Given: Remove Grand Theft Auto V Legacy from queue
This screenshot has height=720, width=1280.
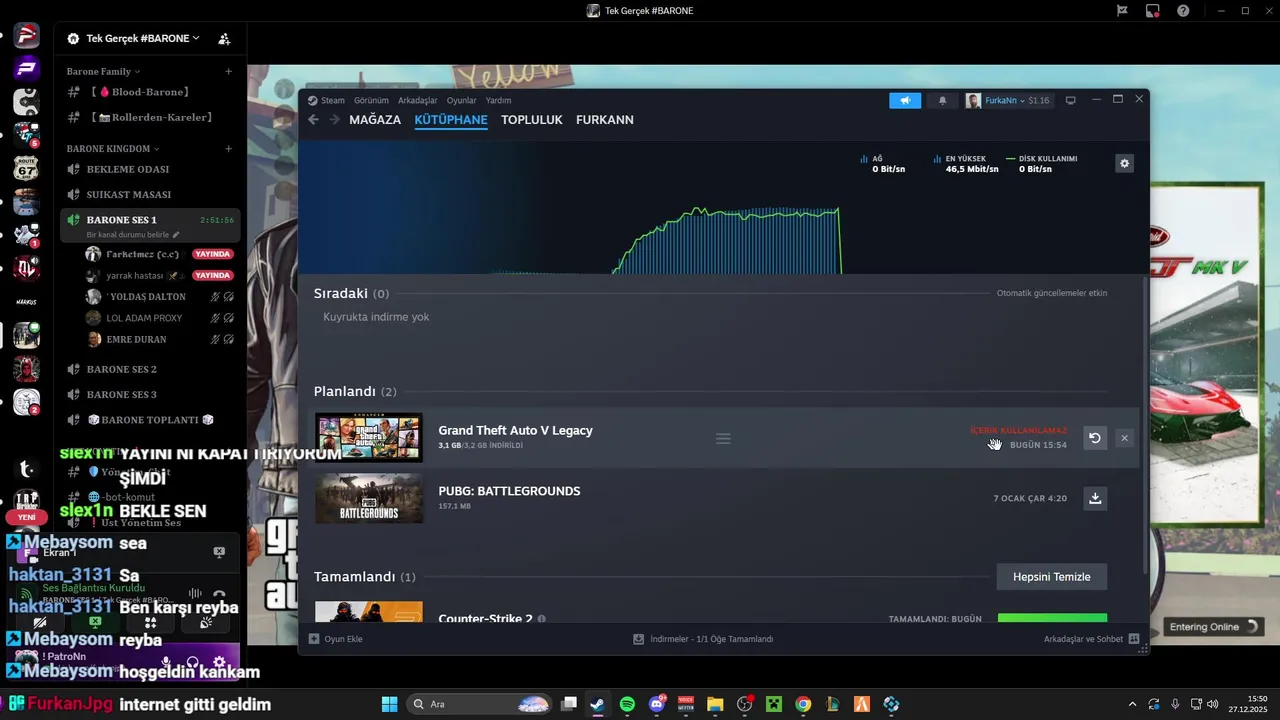Looking at the screenshot, I should tap(1124, 438).
